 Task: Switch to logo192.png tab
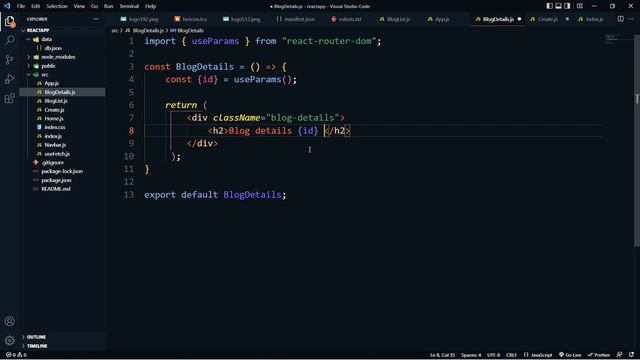click(140, 19)
